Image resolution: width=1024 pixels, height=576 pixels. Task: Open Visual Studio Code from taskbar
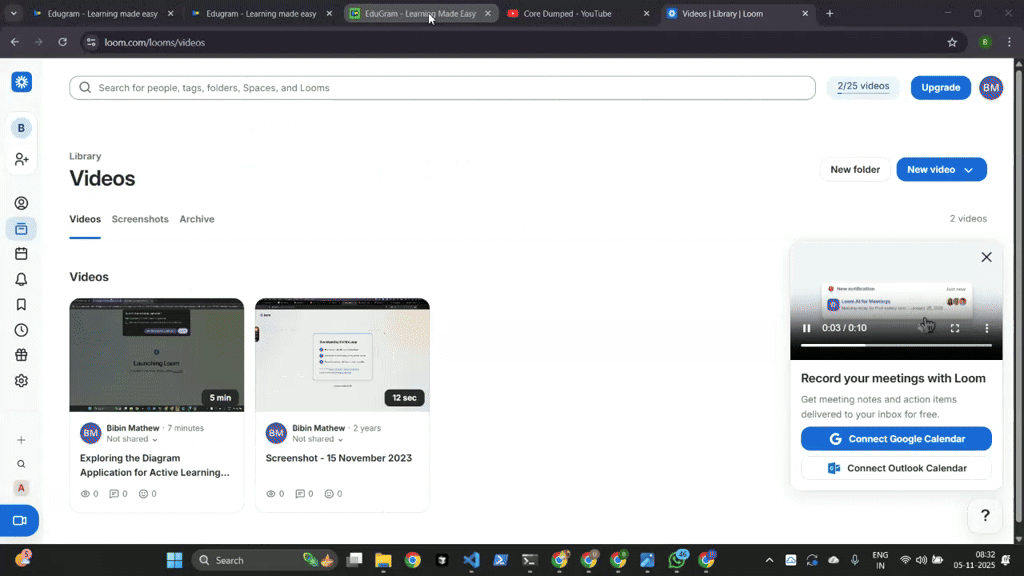click(472, 560)
